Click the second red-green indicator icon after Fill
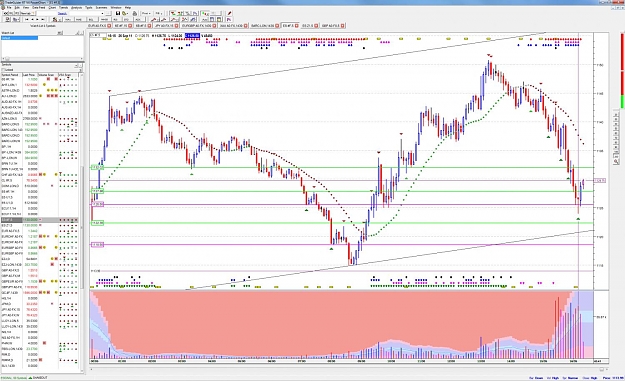This screenshot has height=381, width=625. pyautogui.click(x=180, y=14)
